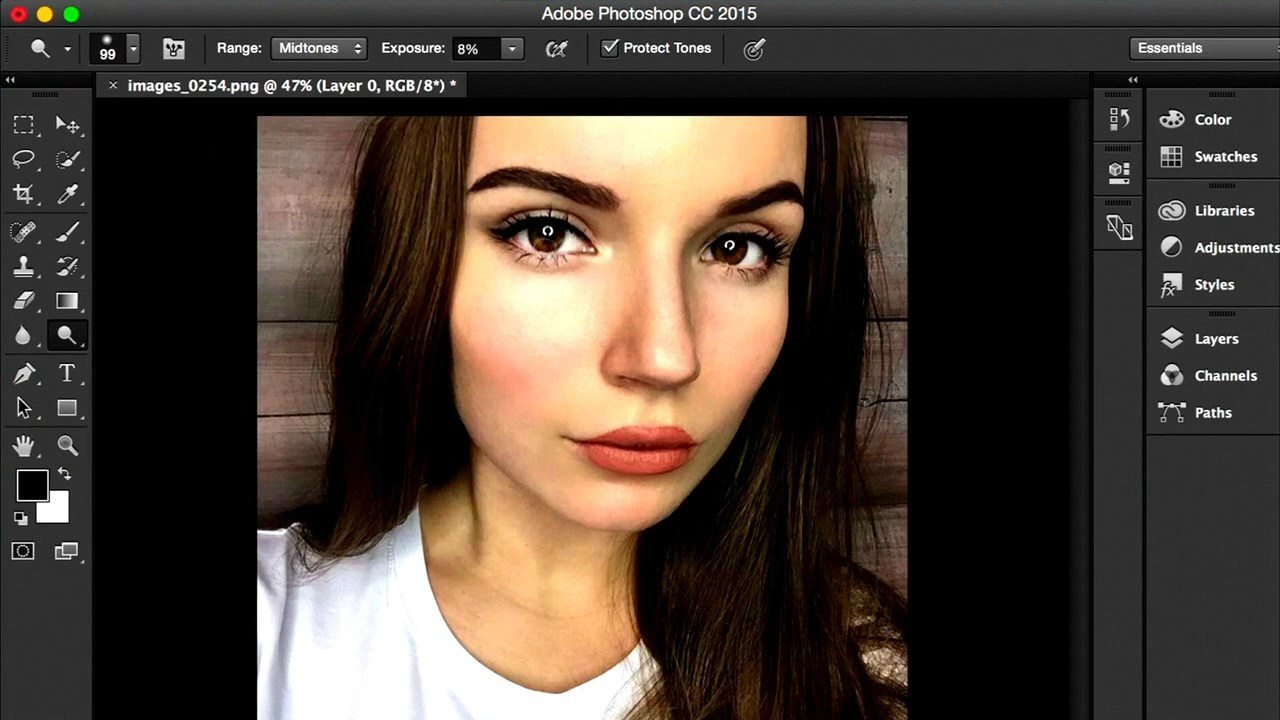Open the Color panel
1280x720 pixels.
tap(1213, 119)
